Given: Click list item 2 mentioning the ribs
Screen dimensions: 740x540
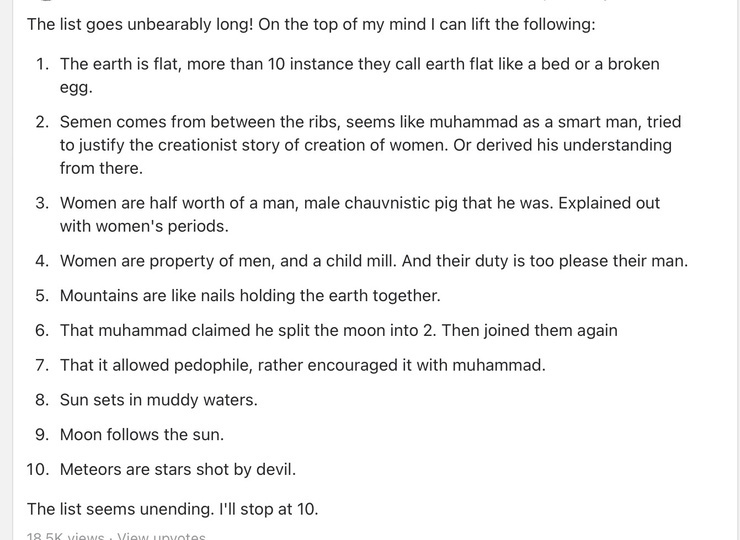Looking at the screenshot, I should click(x=370, y=145).
